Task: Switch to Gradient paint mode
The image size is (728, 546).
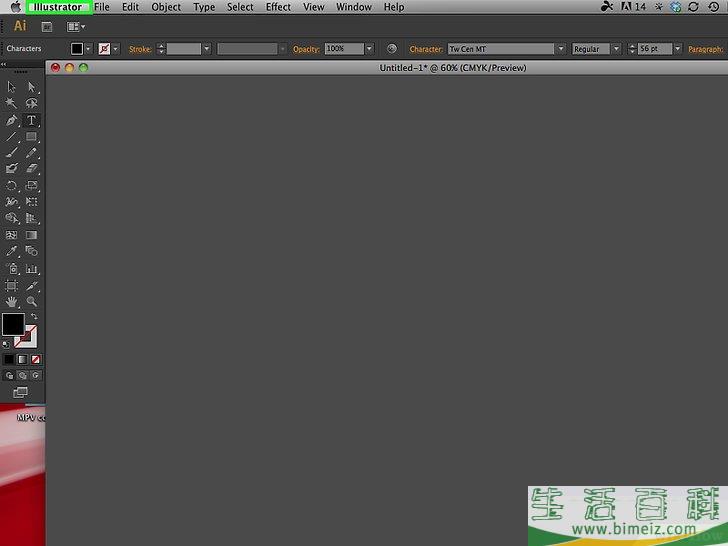Action: coord(22,359)
